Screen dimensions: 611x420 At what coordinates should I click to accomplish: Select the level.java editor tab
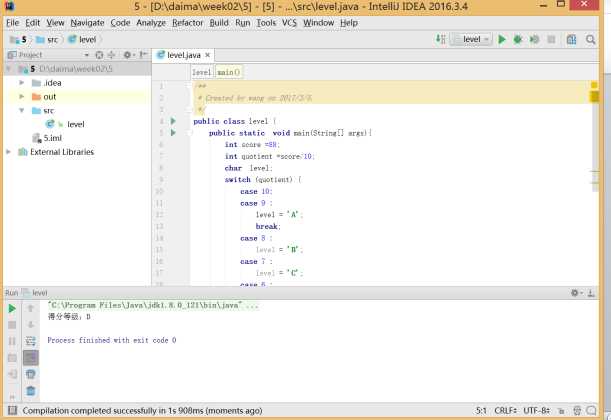point(184,55)
